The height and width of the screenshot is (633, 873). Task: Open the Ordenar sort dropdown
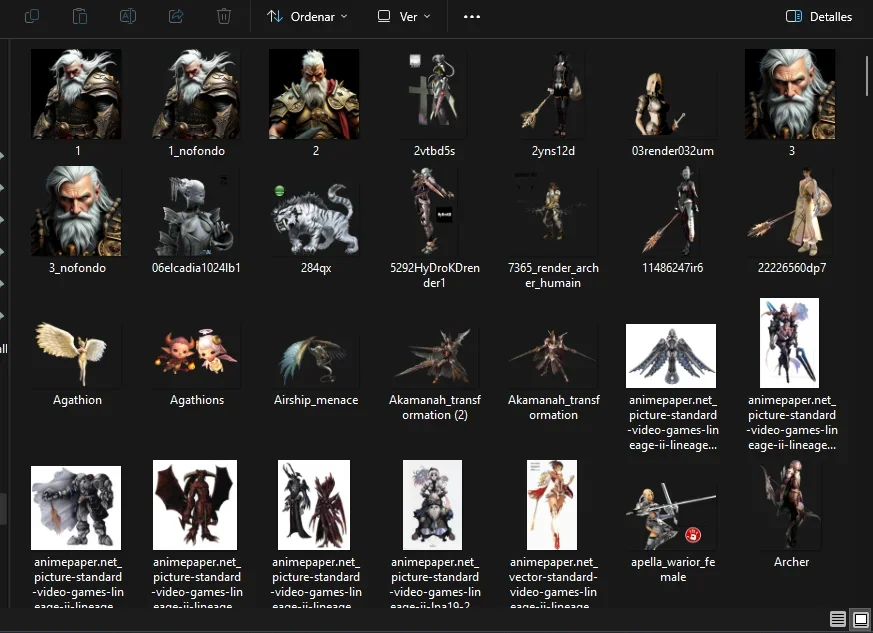307,17
